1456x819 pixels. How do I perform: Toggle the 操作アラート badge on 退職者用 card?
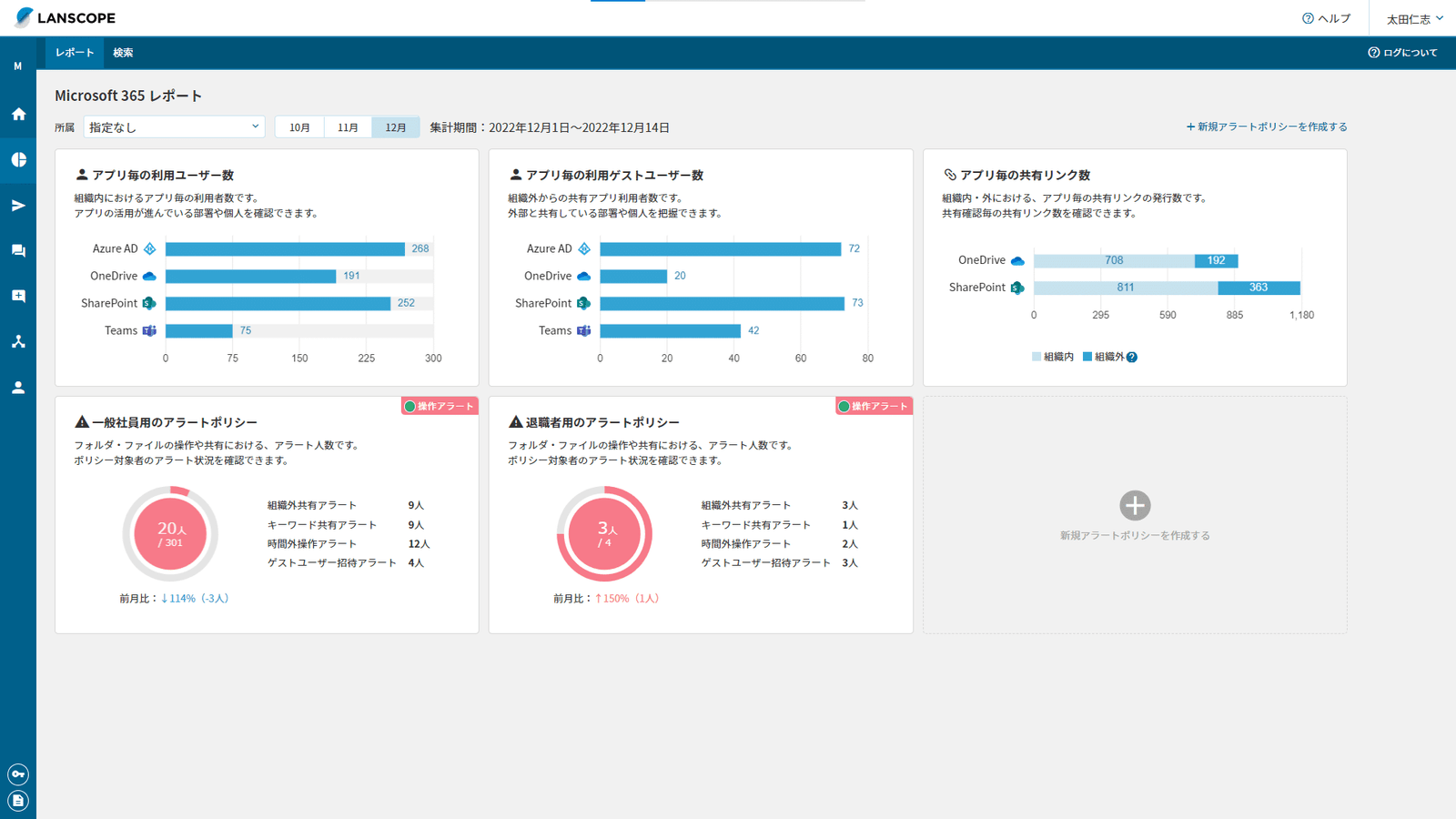pos(874,407)
